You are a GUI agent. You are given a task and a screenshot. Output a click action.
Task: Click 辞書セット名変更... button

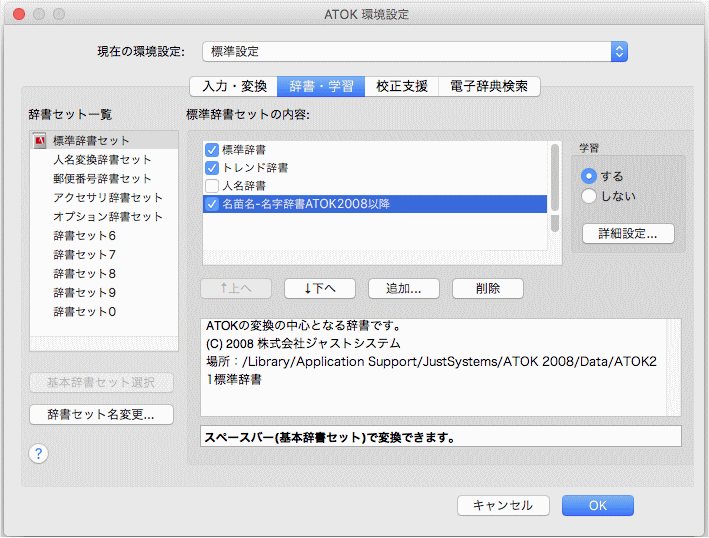tap(101, 415)
